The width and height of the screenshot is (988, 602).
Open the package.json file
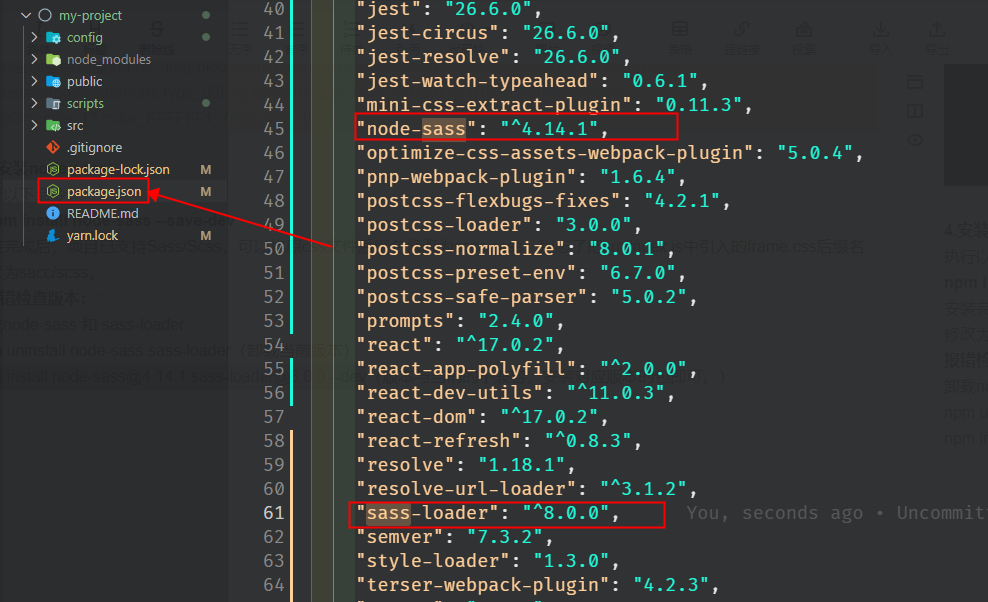104,192
